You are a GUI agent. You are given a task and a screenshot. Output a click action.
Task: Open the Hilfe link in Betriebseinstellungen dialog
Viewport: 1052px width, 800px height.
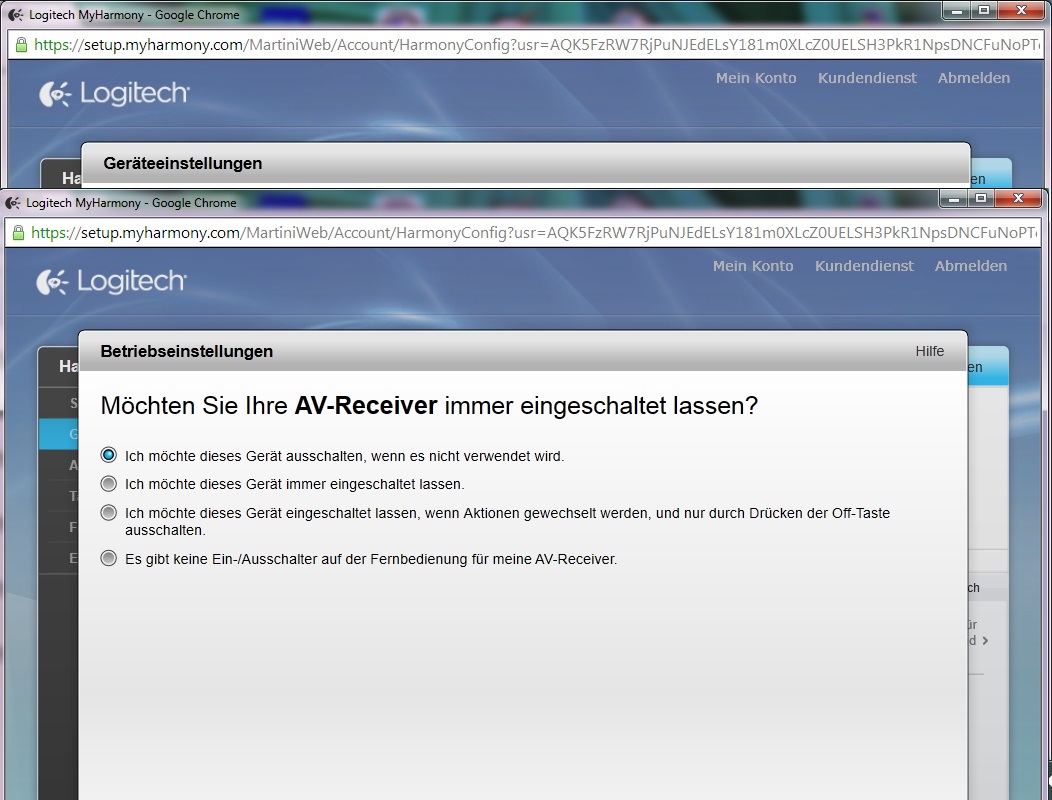[x=929, y=351]
